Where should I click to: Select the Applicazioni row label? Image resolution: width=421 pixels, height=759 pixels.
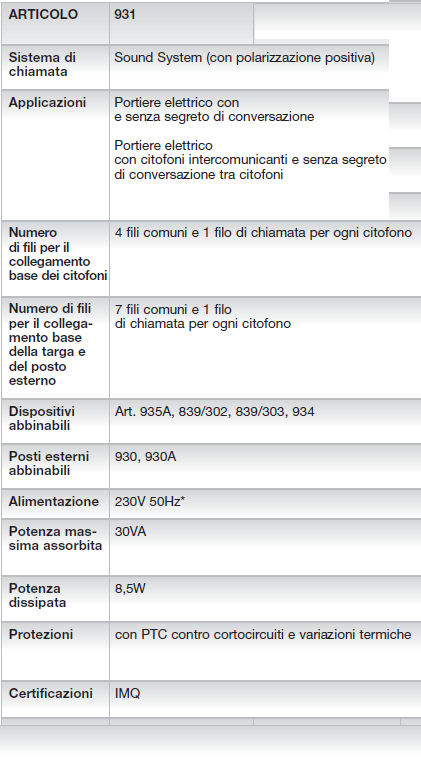(x=47, y=103)
